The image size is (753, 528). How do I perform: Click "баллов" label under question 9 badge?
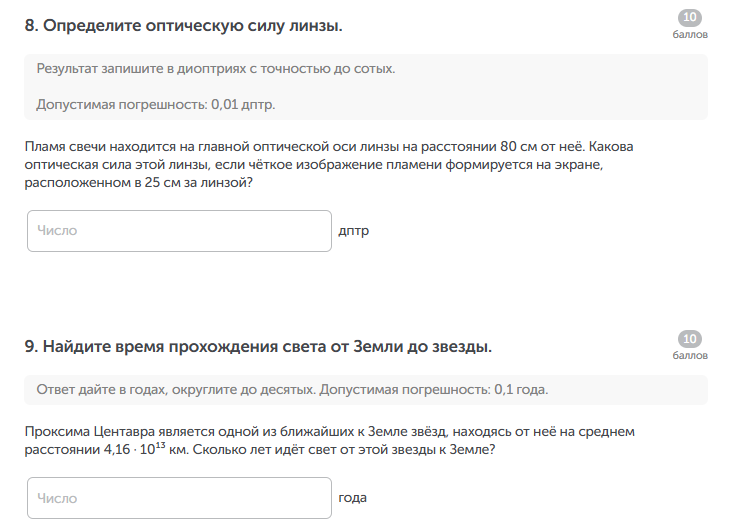click(690, 355)
